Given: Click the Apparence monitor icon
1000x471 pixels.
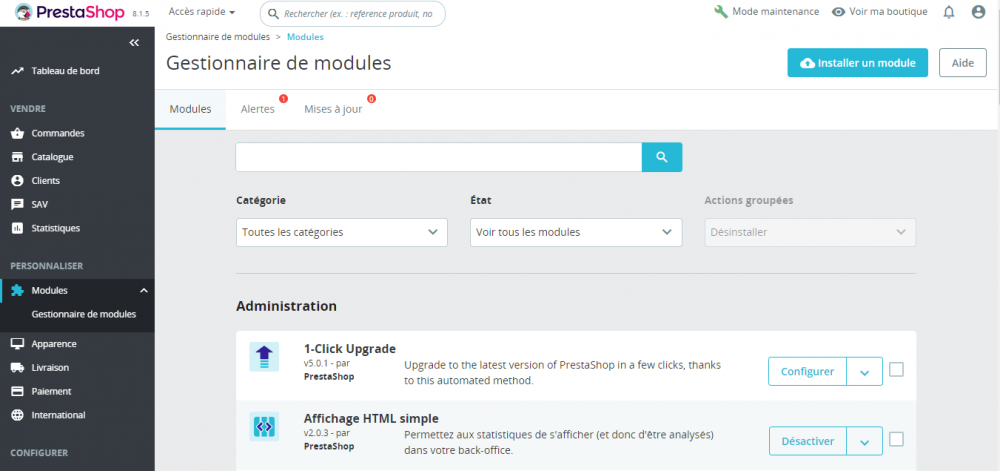Looking at the screenshot, I should click(x=18, y=344).
